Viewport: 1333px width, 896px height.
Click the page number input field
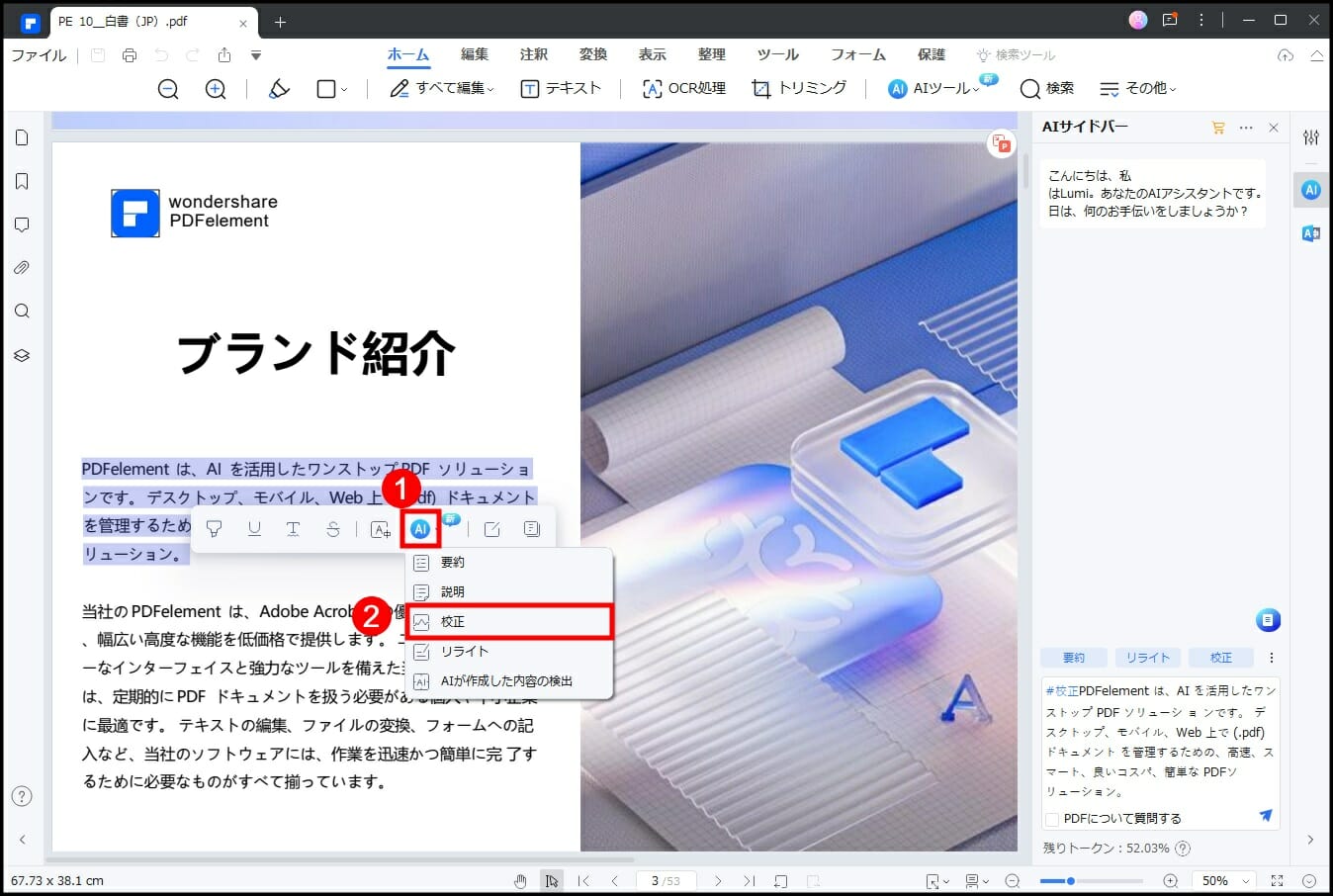point(665,880)
